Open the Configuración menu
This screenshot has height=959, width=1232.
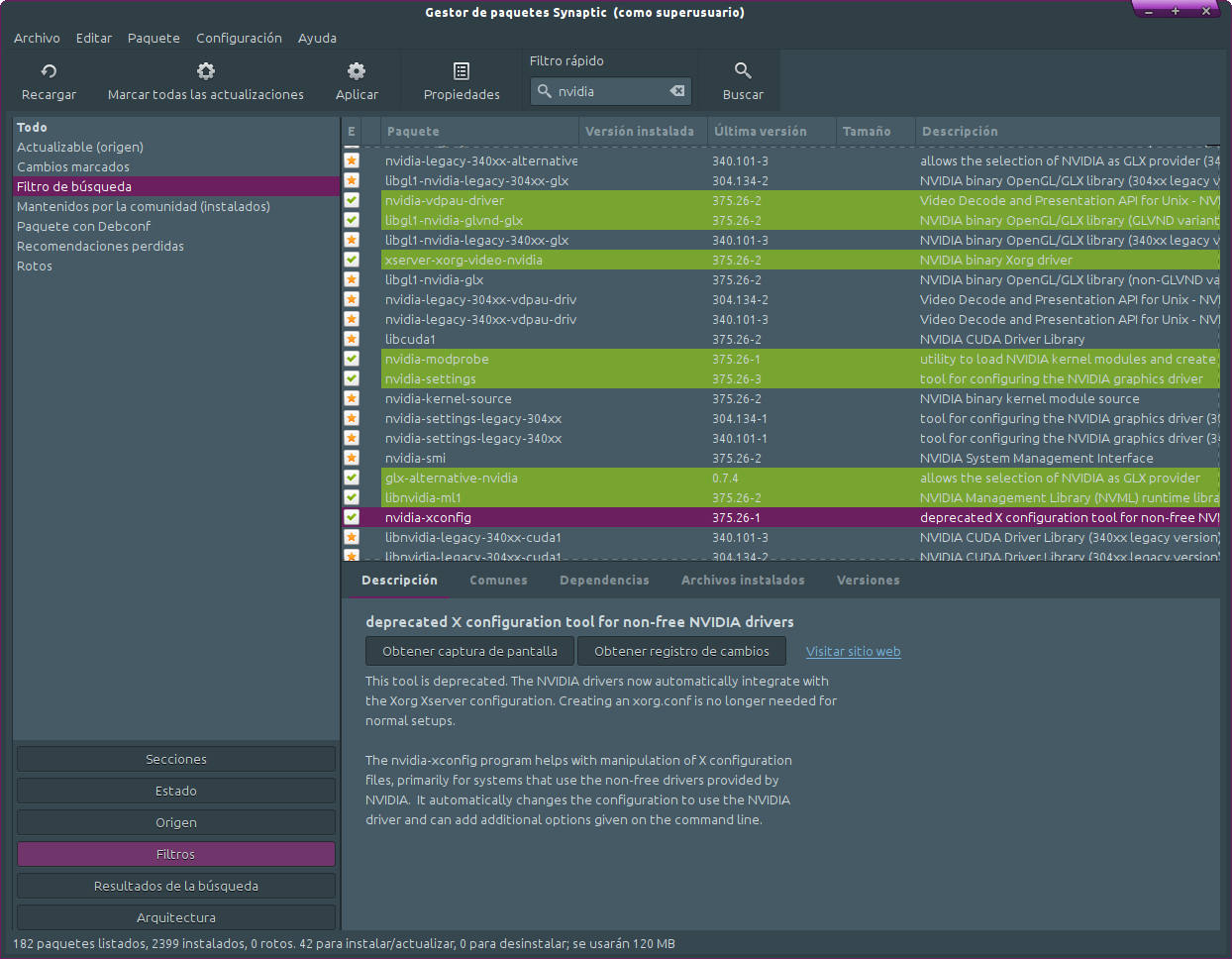point(239,38)
